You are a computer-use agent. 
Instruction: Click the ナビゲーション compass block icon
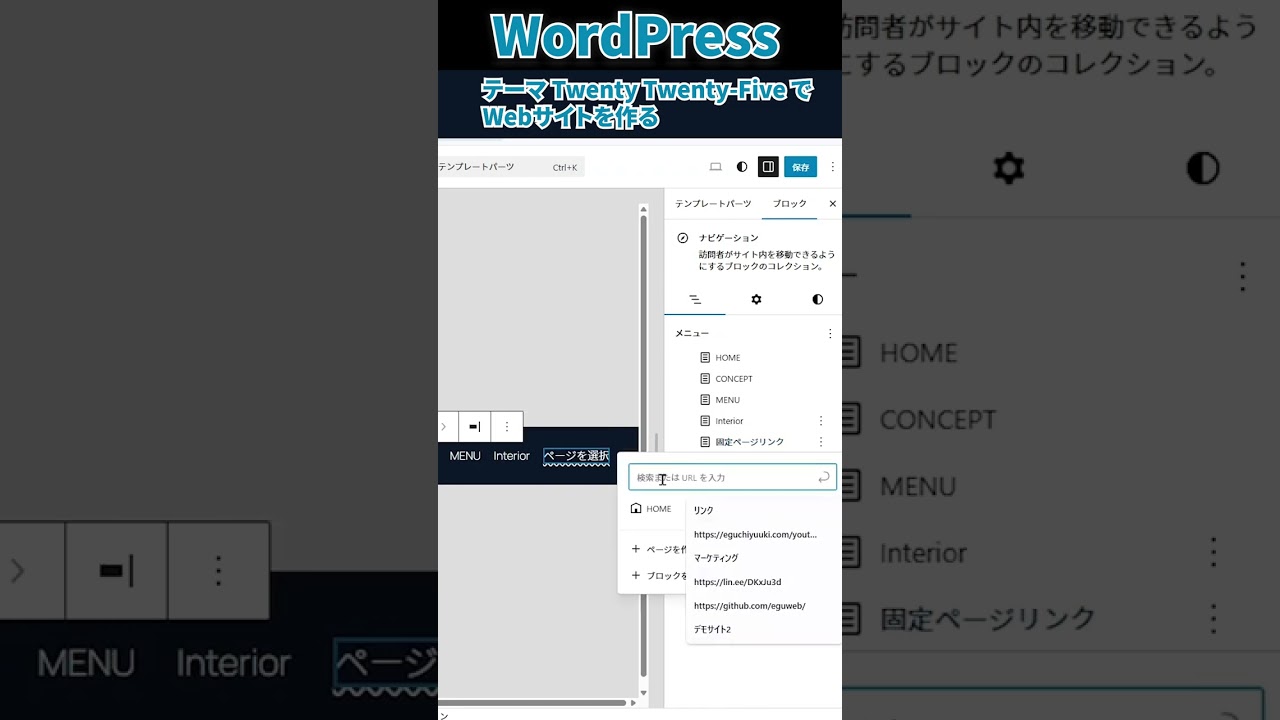683,238
